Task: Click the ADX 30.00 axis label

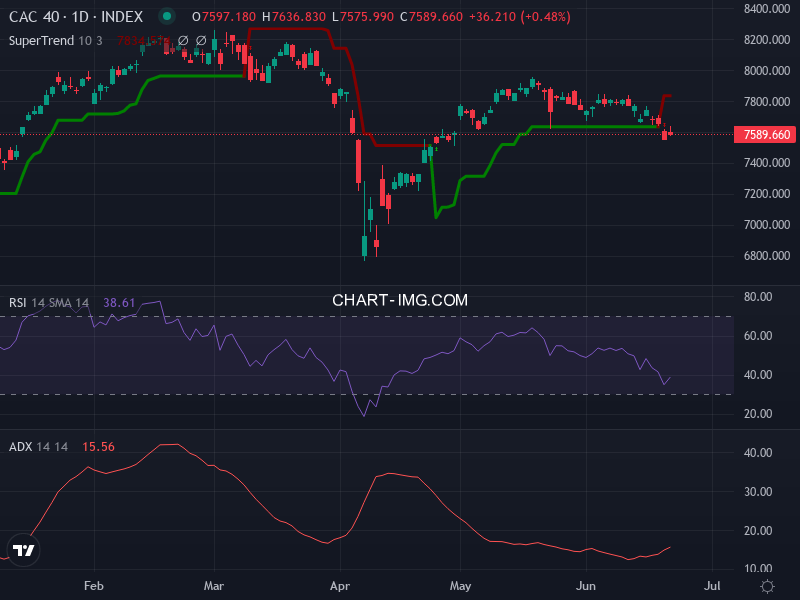Action: [x=758, y=492]
